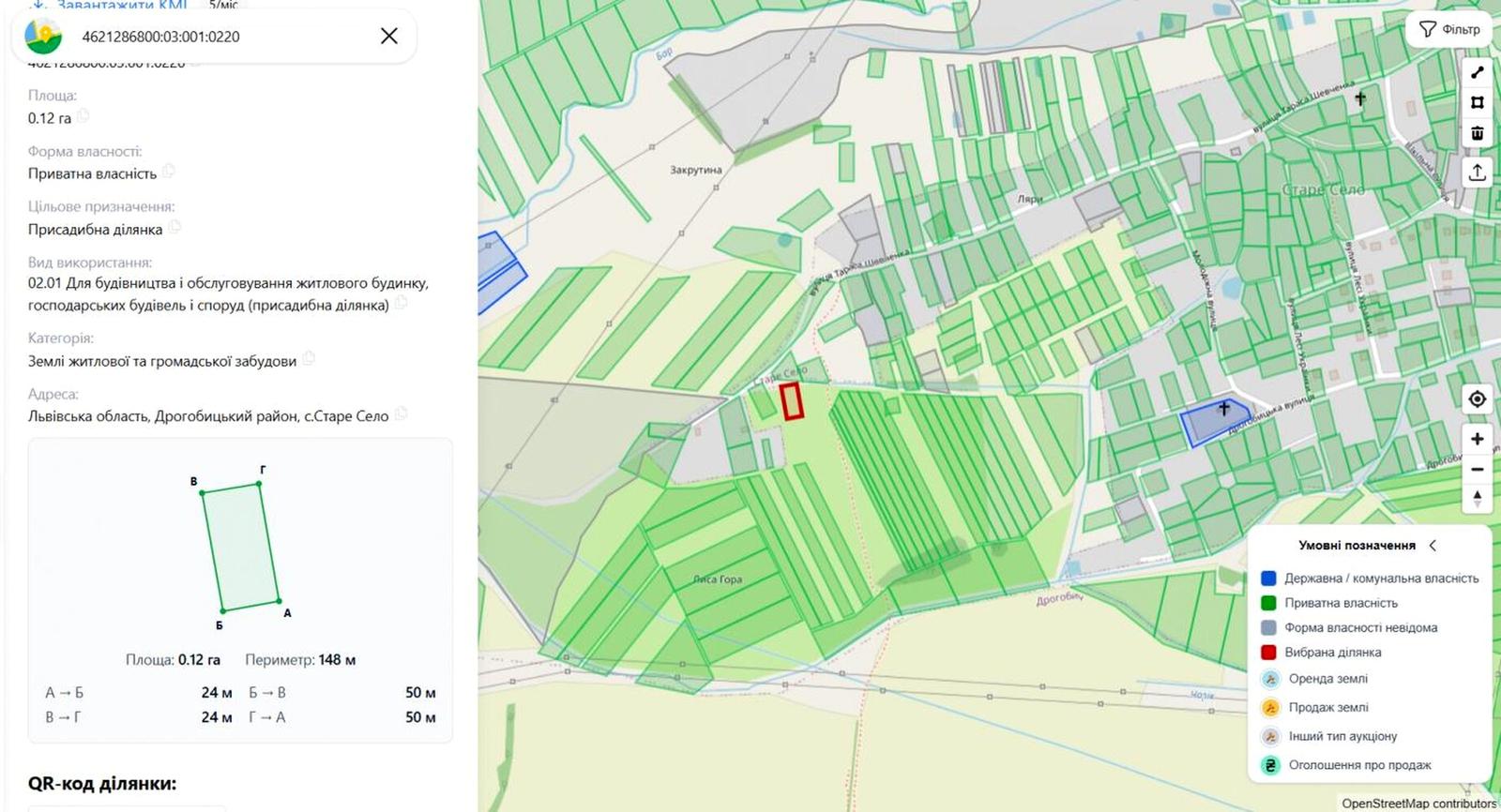
Task: Zoom in with the plus button
Action: point(1477,439)
